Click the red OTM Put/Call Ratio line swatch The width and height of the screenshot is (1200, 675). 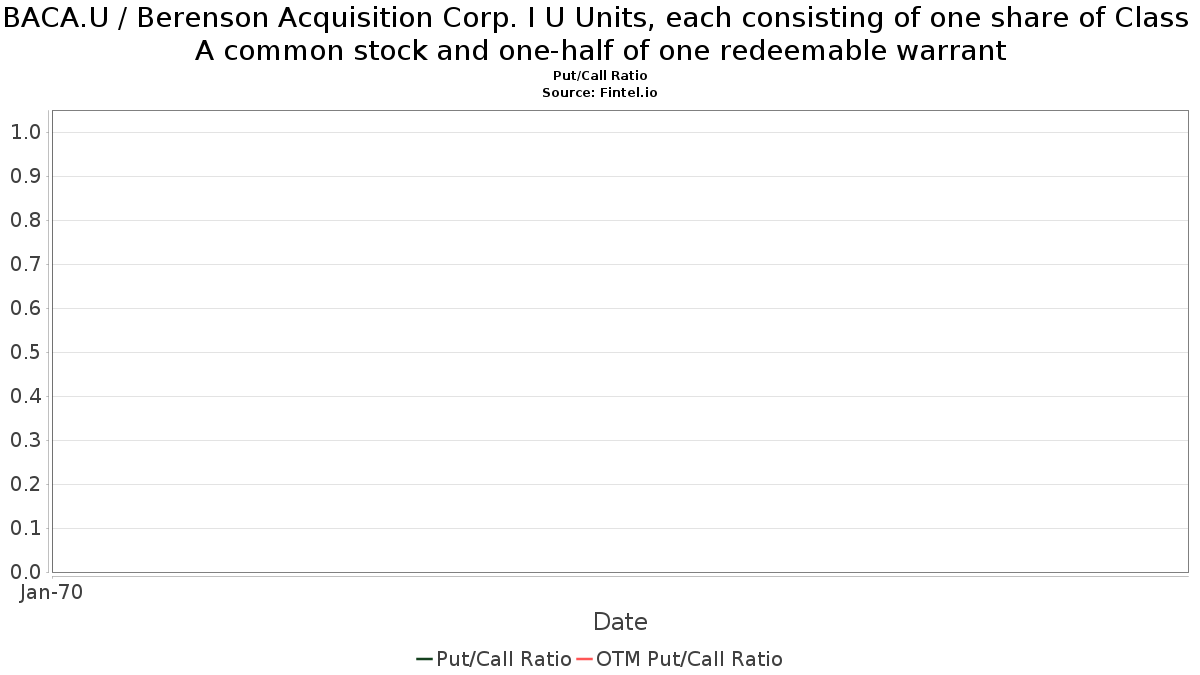click(584, 659)
